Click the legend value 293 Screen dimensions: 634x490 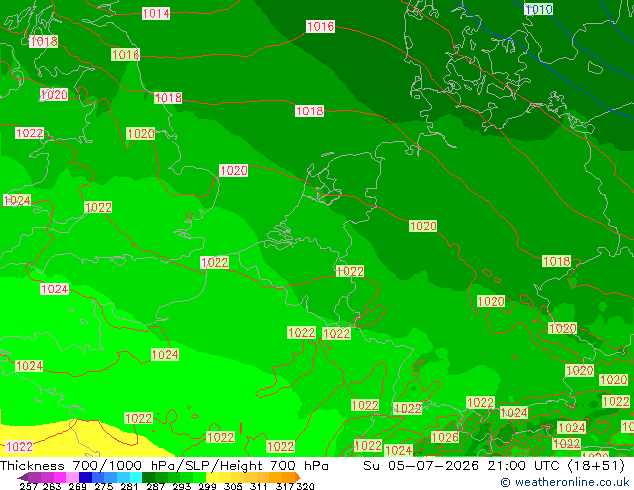click(182, 486)
